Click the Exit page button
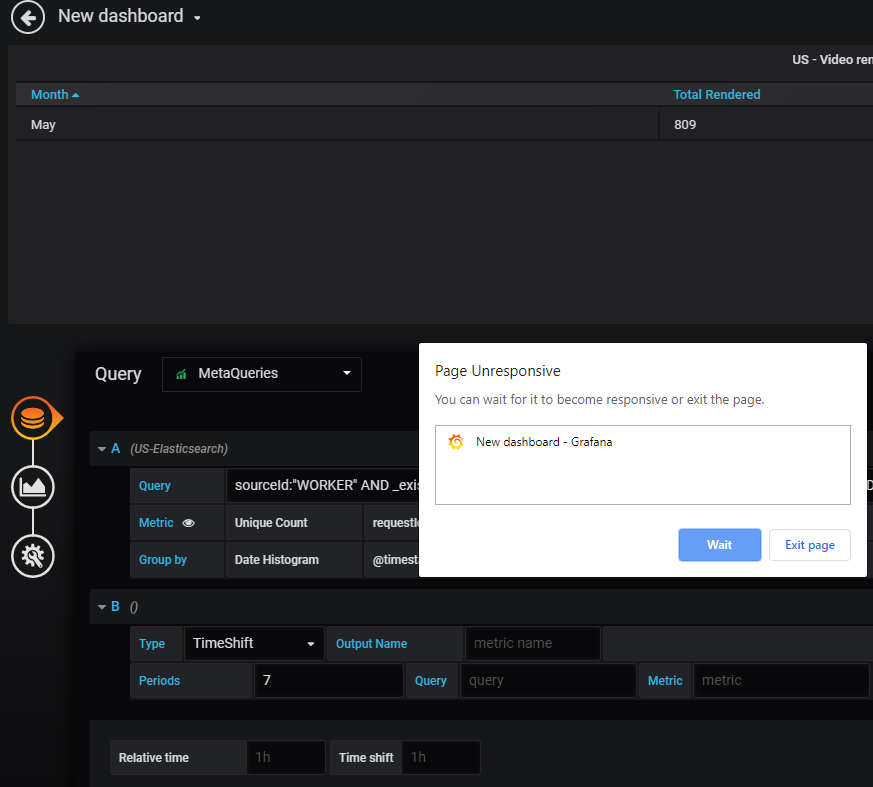Screen dimensions: 873x787 click(809, 545)
